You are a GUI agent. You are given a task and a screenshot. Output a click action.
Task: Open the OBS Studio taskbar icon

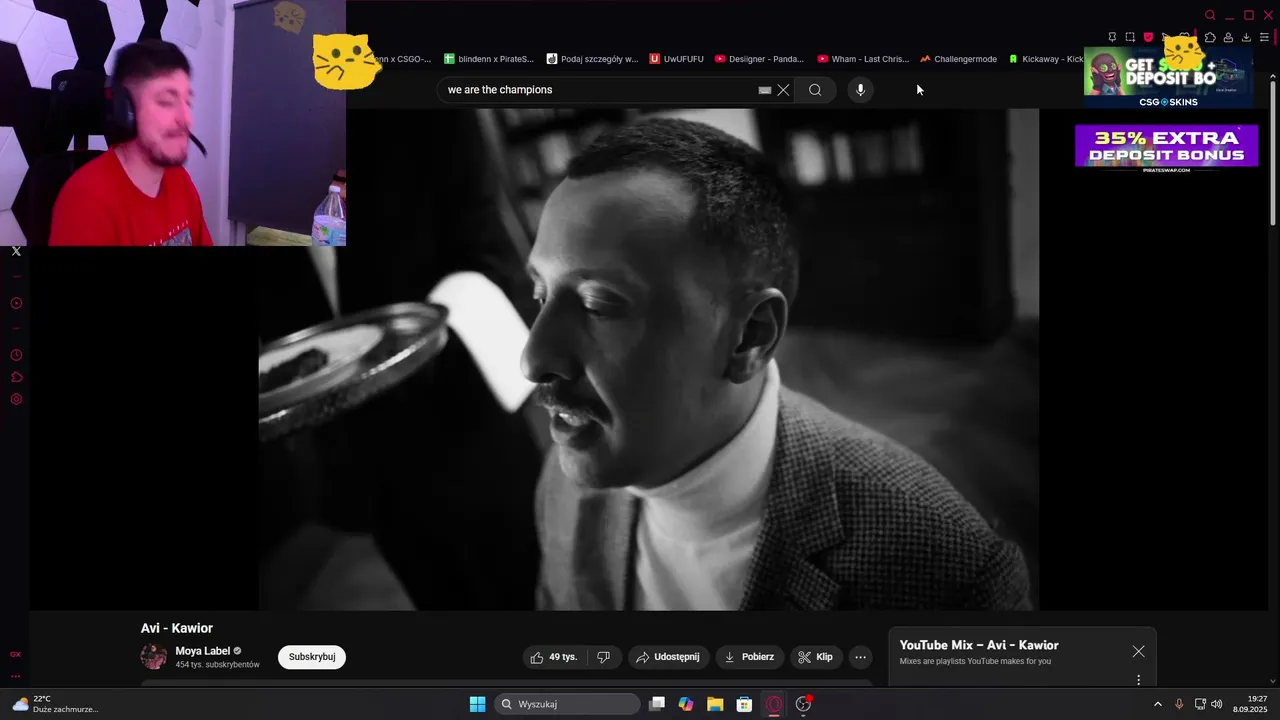tap(803, 704)
